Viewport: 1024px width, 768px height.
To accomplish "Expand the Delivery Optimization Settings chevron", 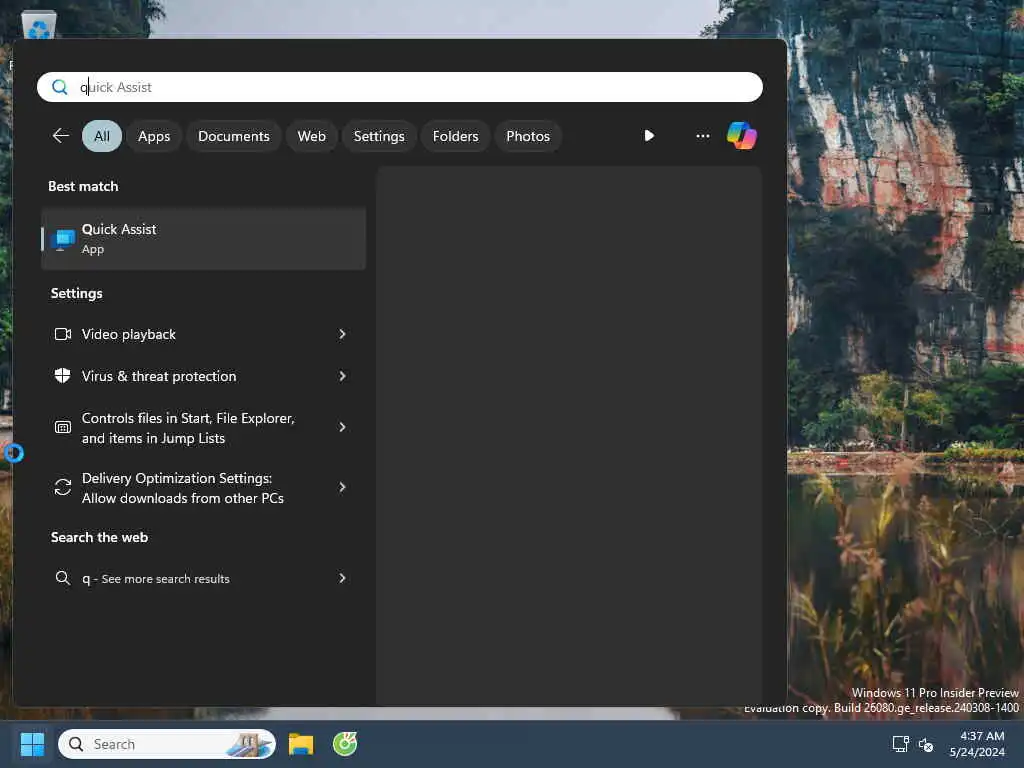I will 342,487.
